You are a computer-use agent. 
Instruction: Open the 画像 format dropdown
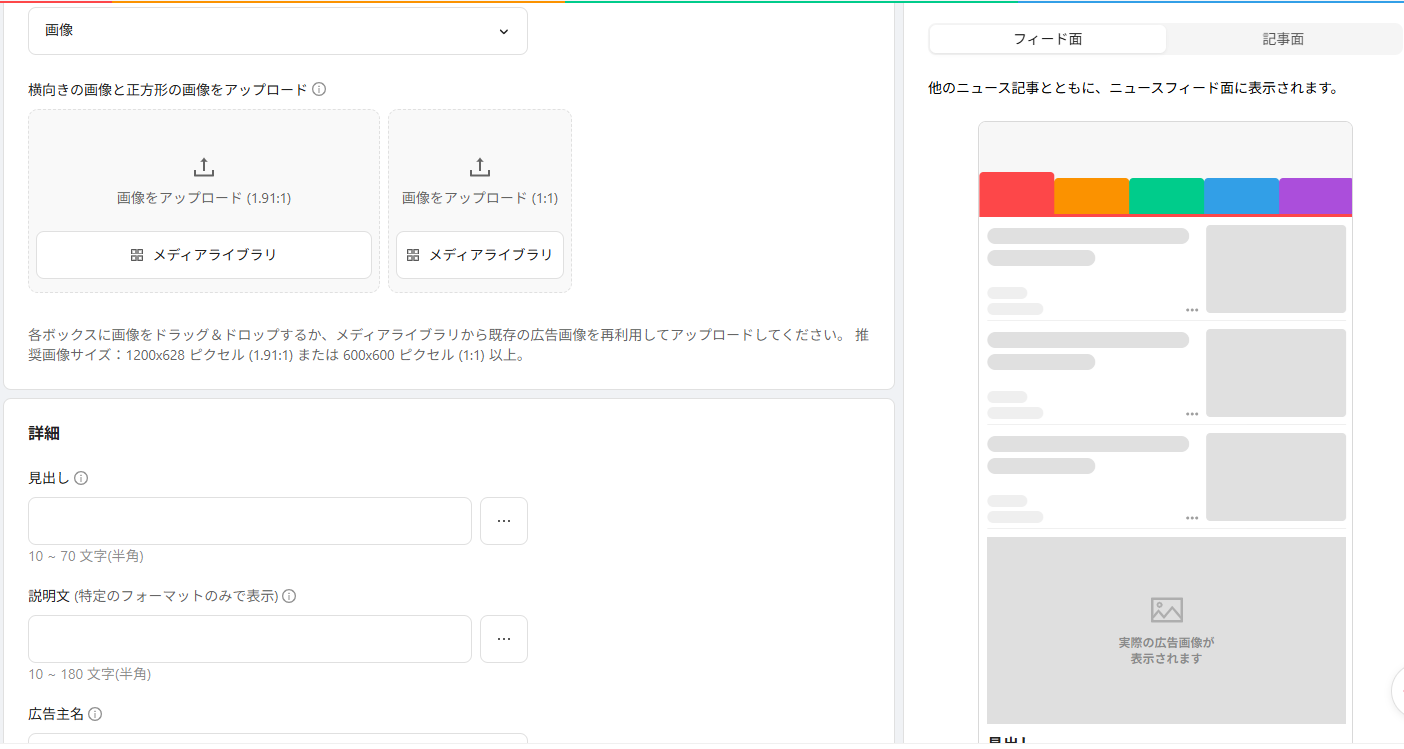pos(278,31)
